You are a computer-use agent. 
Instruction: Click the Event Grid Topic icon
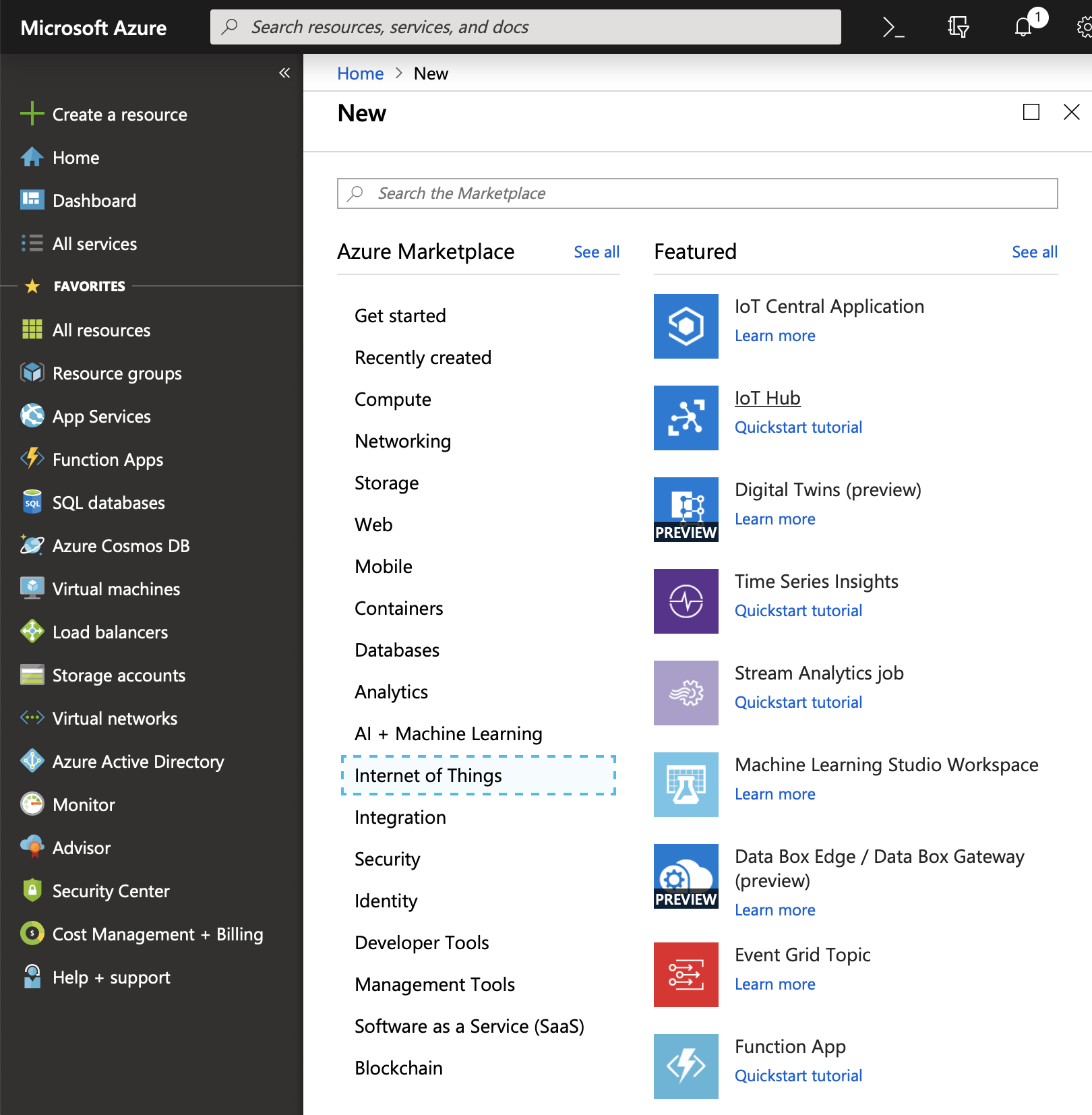(x=686, y=974)
